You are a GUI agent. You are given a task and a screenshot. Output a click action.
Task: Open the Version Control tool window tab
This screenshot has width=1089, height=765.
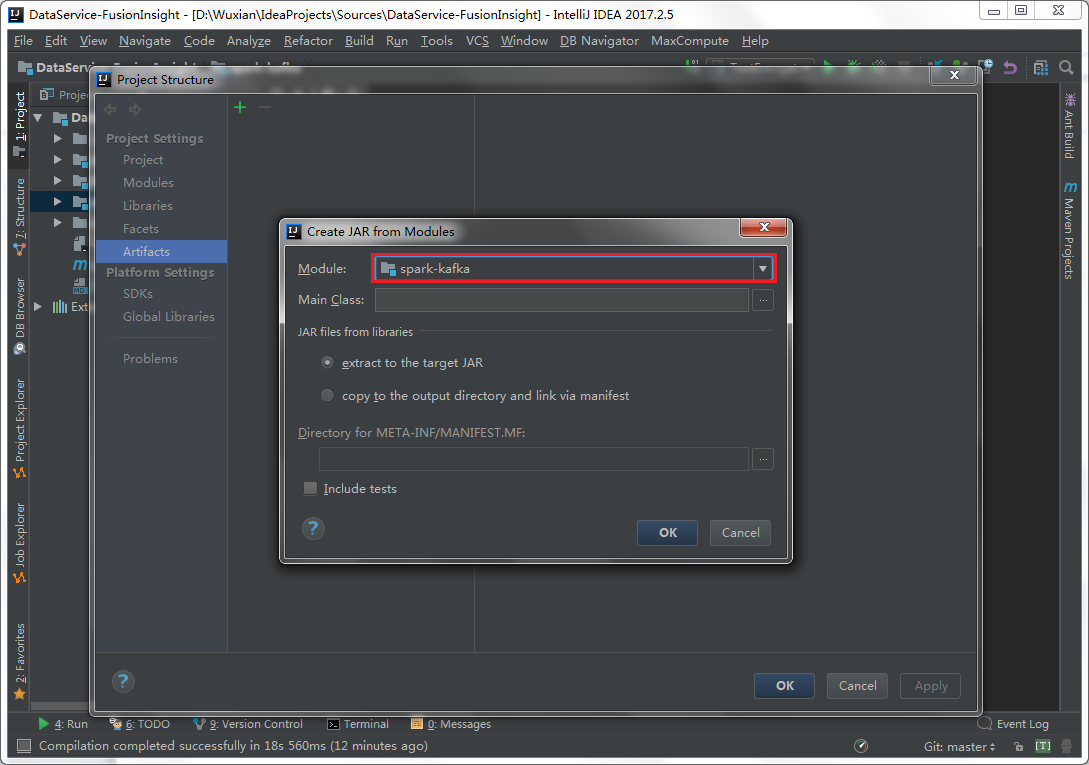(x=248, y=724)
